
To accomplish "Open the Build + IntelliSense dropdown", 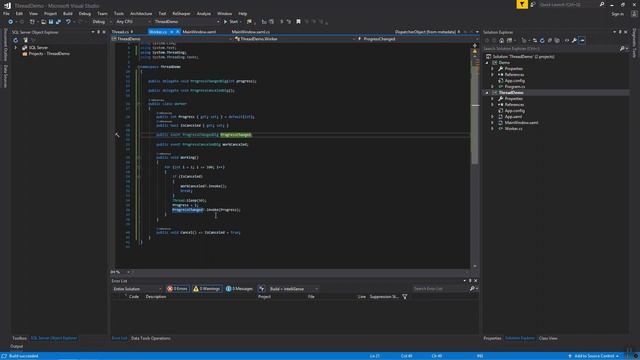I will point(293,289).
